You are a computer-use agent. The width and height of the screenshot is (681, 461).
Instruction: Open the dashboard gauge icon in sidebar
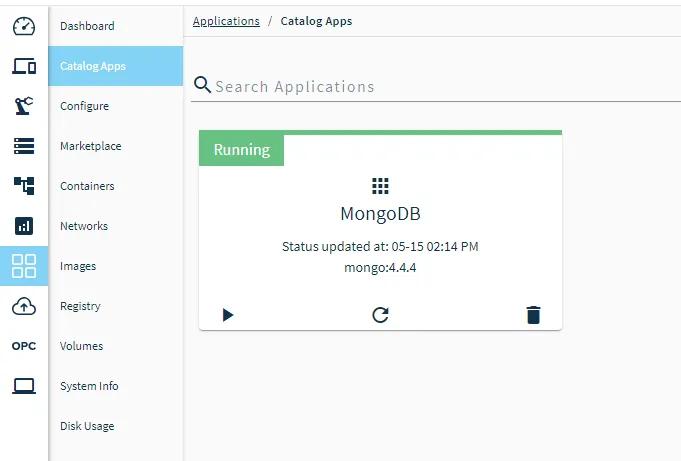[24, 27]
